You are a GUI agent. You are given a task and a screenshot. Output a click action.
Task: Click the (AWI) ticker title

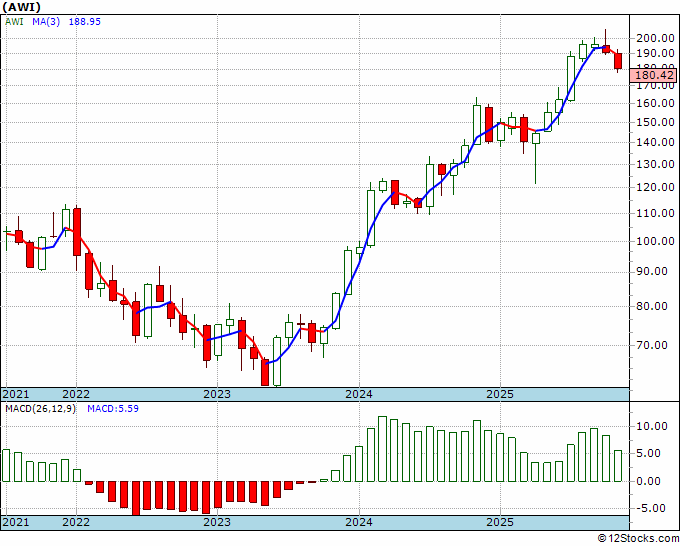click(22, 7)
